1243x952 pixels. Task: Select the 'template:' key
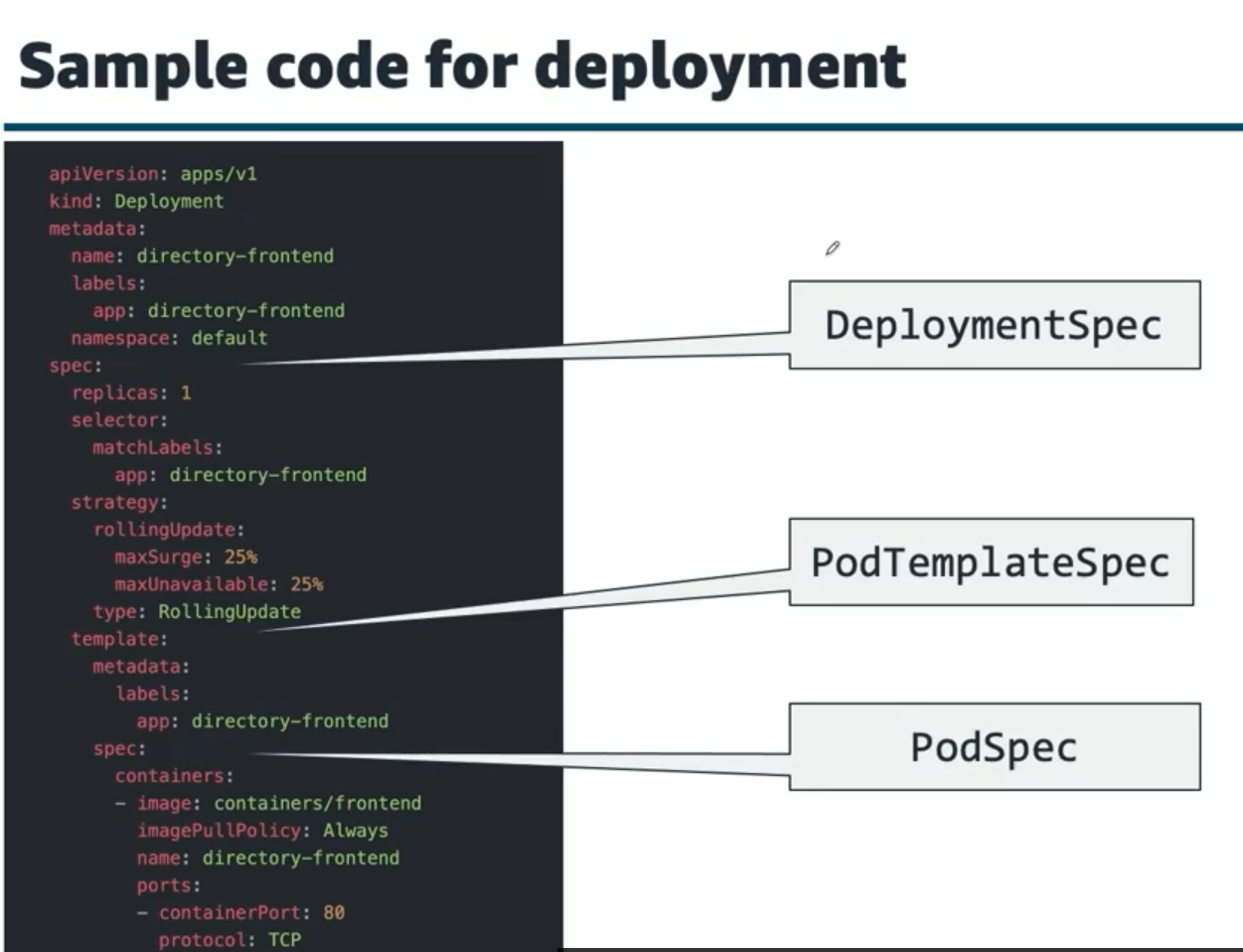(x=119, y=639)
